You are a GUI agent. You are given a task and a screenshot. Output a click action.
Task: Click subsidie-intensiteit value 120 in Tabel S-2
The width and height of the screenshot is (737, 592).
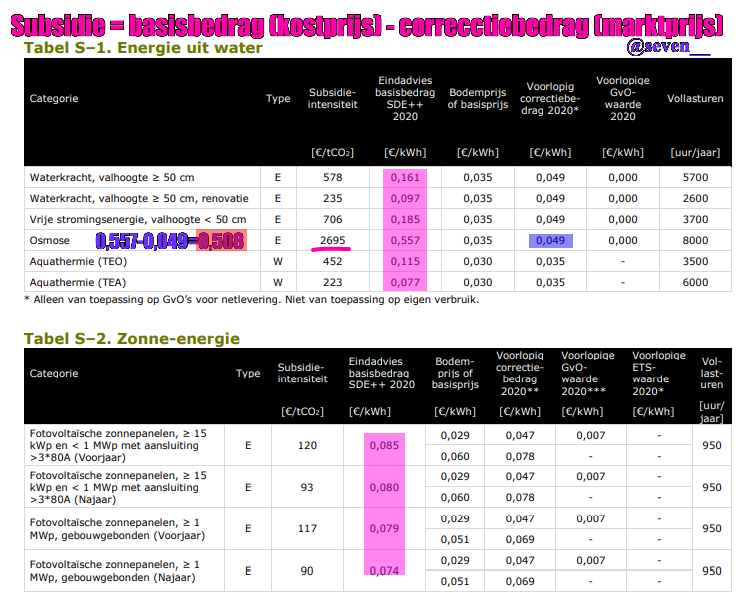(x=307, y=445)
